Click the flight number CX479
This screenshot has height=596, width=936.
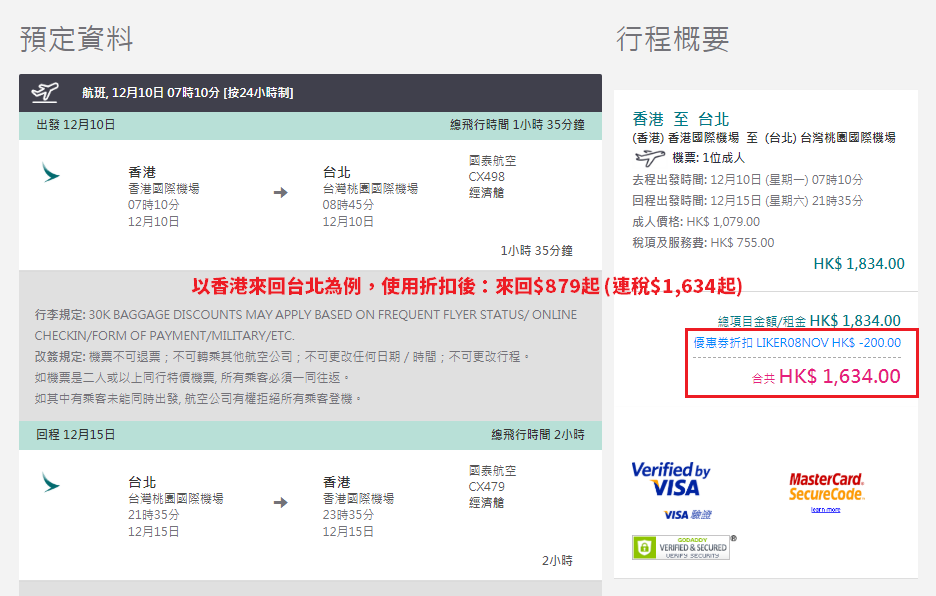[x=487, y=487]
